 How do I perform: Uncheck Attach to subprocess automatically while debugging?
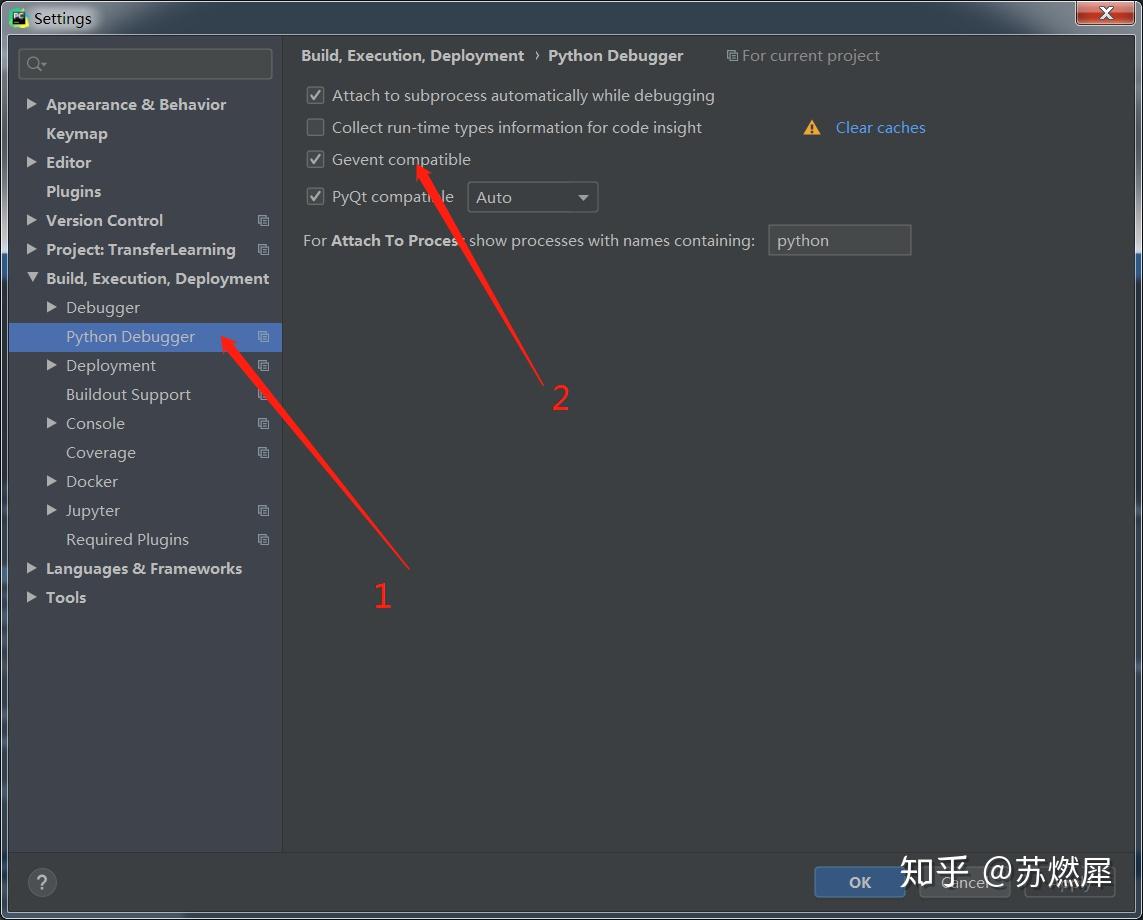[x=315, y=95]
